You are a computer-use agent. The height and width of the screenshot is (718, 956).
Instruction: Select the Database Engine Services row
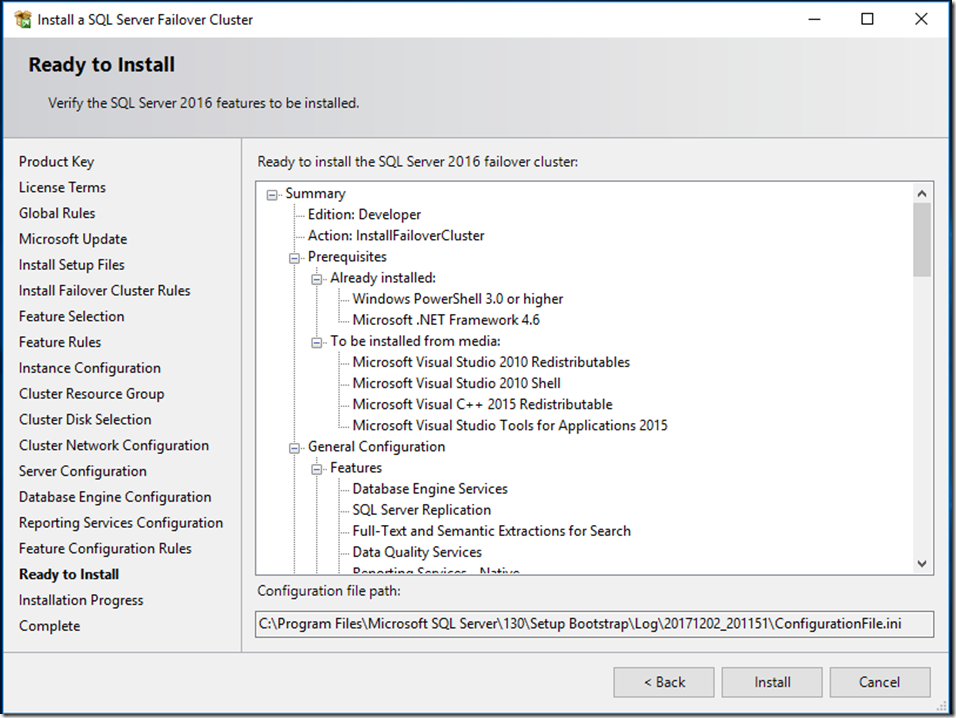[x=430, y=489]
